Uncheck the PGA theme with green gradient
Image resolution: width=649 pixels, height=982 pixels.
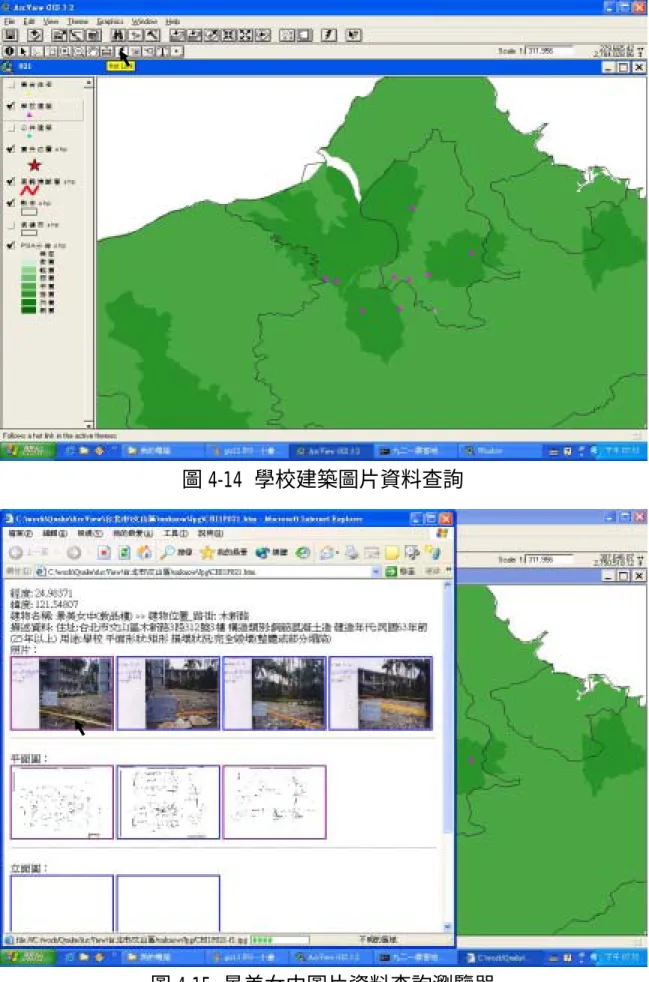pos(10,246)
